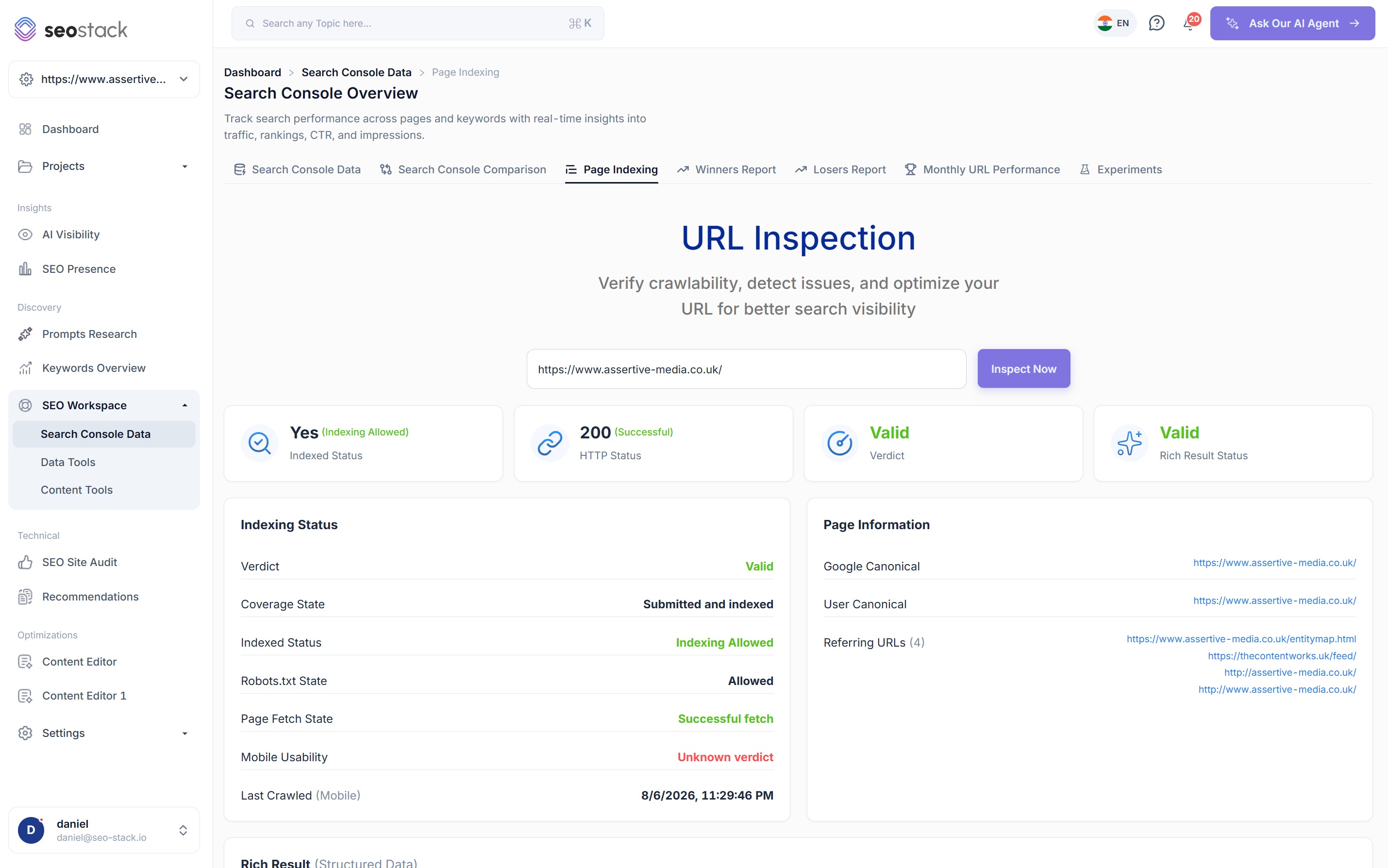Open the Dashboard sidebar item
The height and width of the screenshot is (868, 1388).
pos(104,129)
